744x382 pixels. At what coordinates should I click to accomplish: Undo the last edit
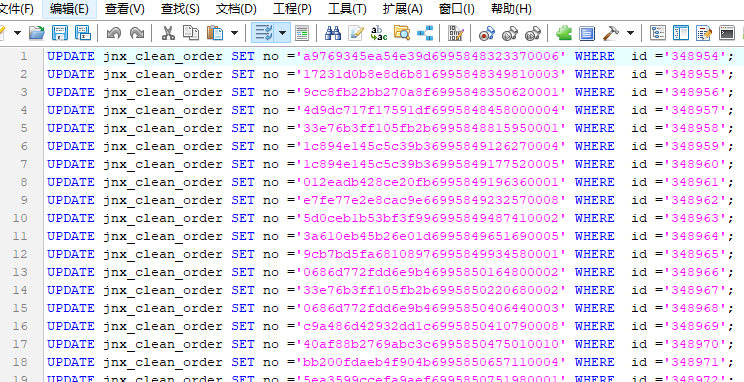coord(114,33)
